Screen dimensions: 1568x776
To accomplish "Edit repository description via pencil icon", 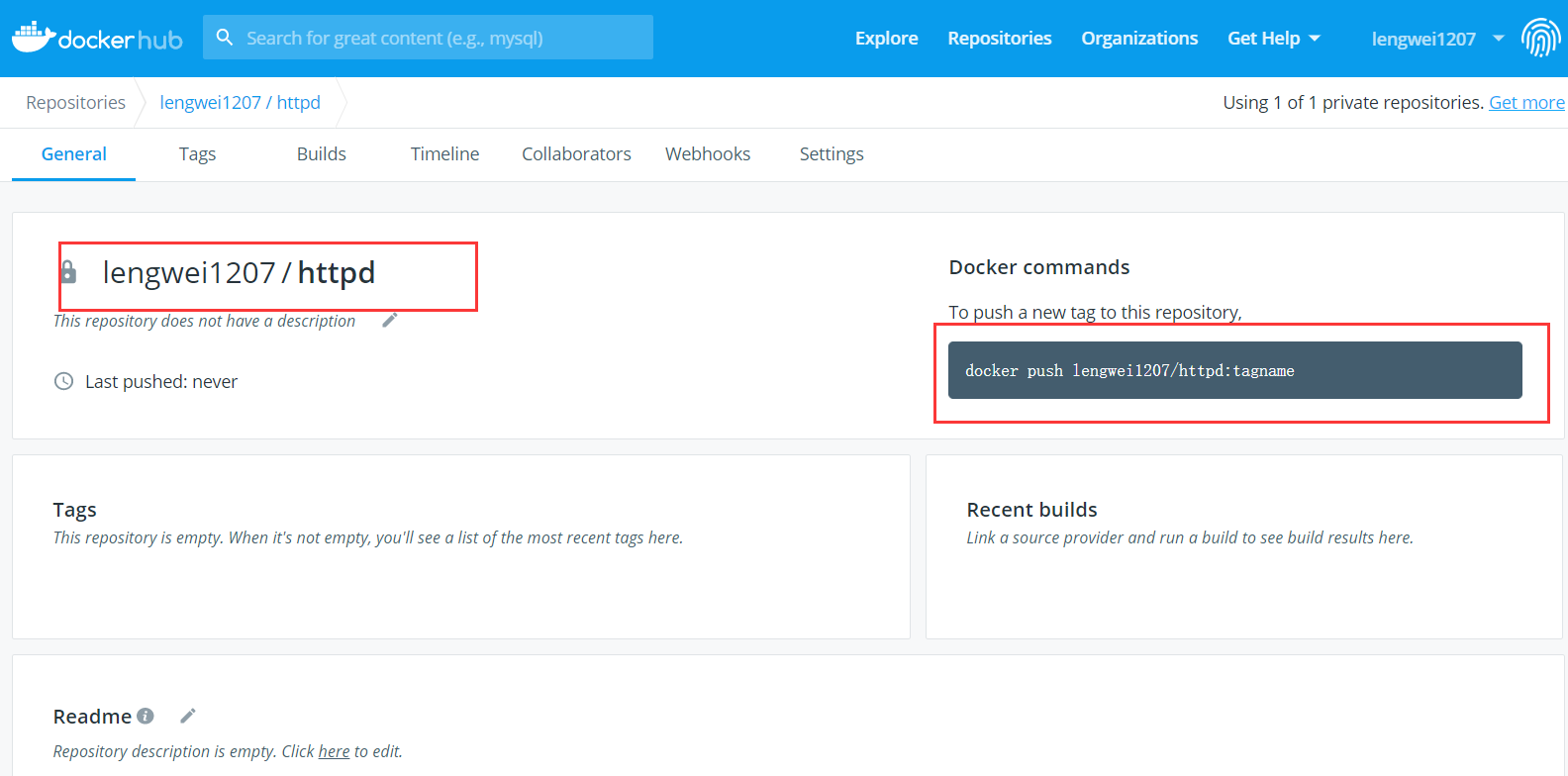I will pos(390,320).
